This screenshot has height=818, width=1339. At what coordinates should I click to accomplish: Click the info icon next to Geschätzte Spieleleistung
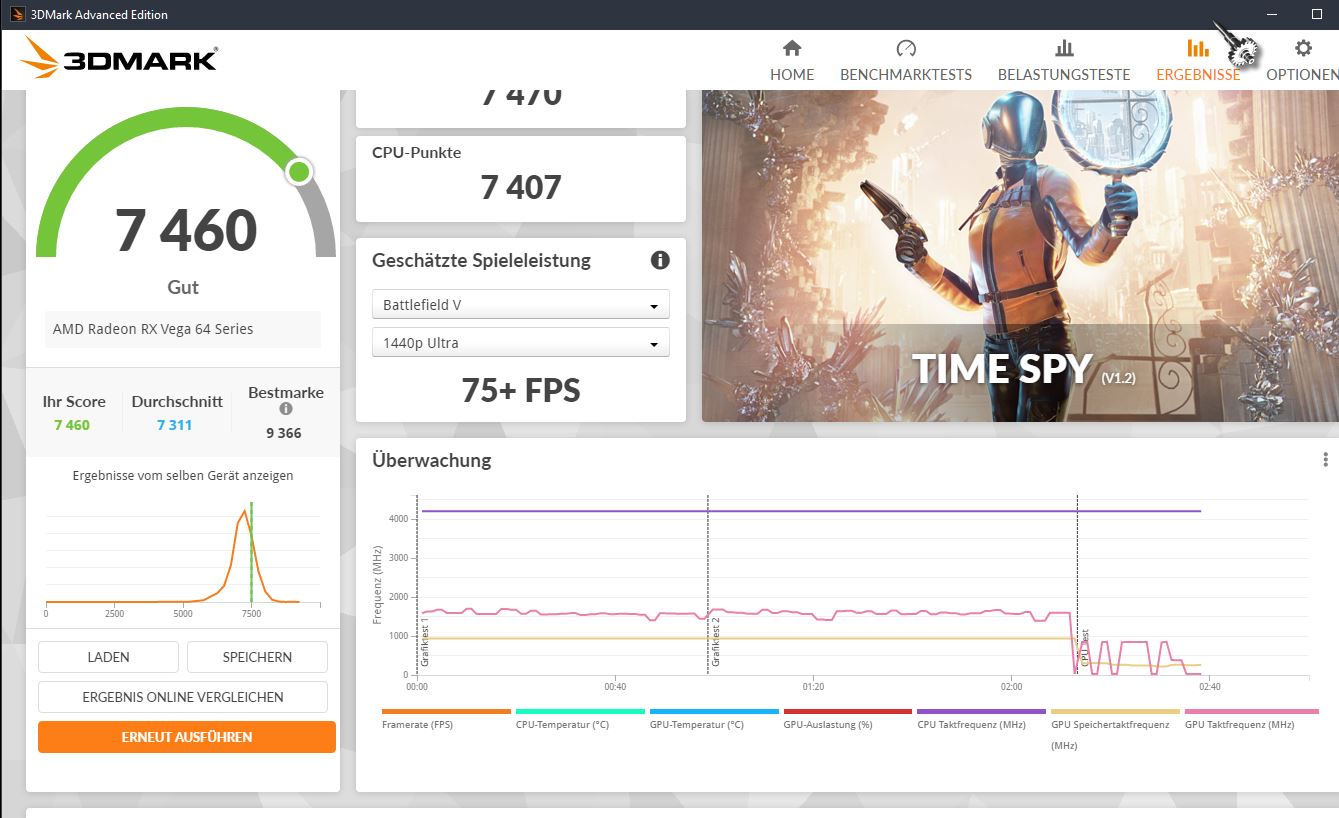[x=660, y=260]
